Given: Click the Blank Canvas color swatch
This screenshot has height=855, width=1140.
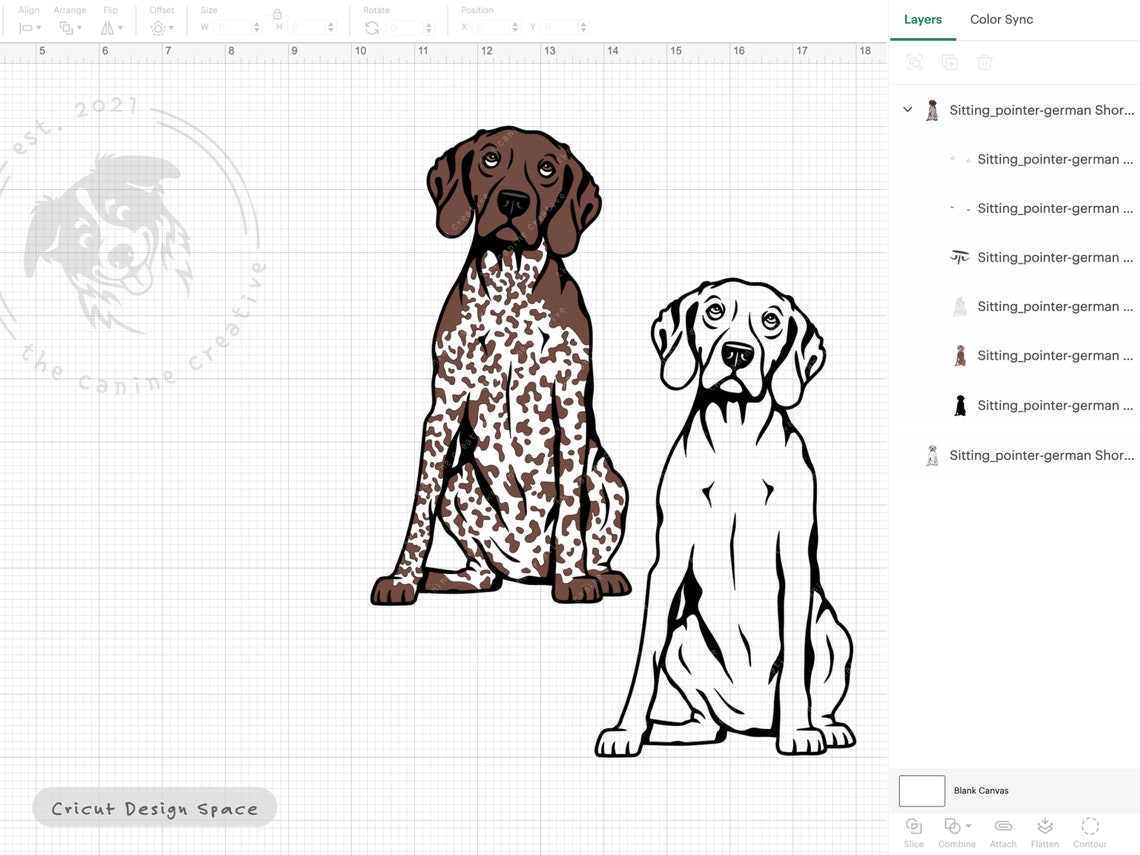Looking at the screenshot, I should 920,790.
